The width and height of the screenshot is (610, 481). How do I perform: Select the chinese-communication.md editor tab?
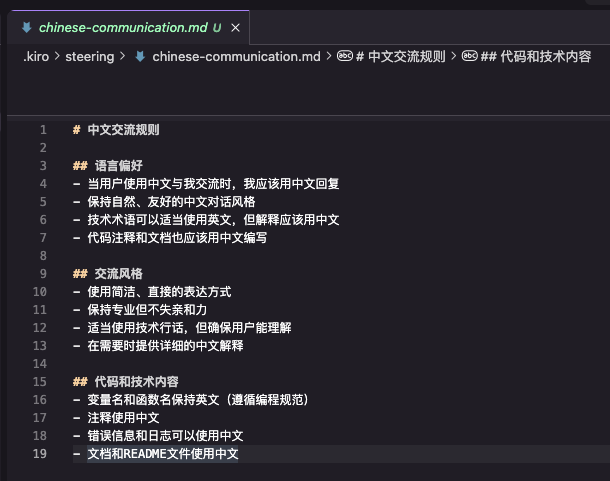click(x=122, y=26)
